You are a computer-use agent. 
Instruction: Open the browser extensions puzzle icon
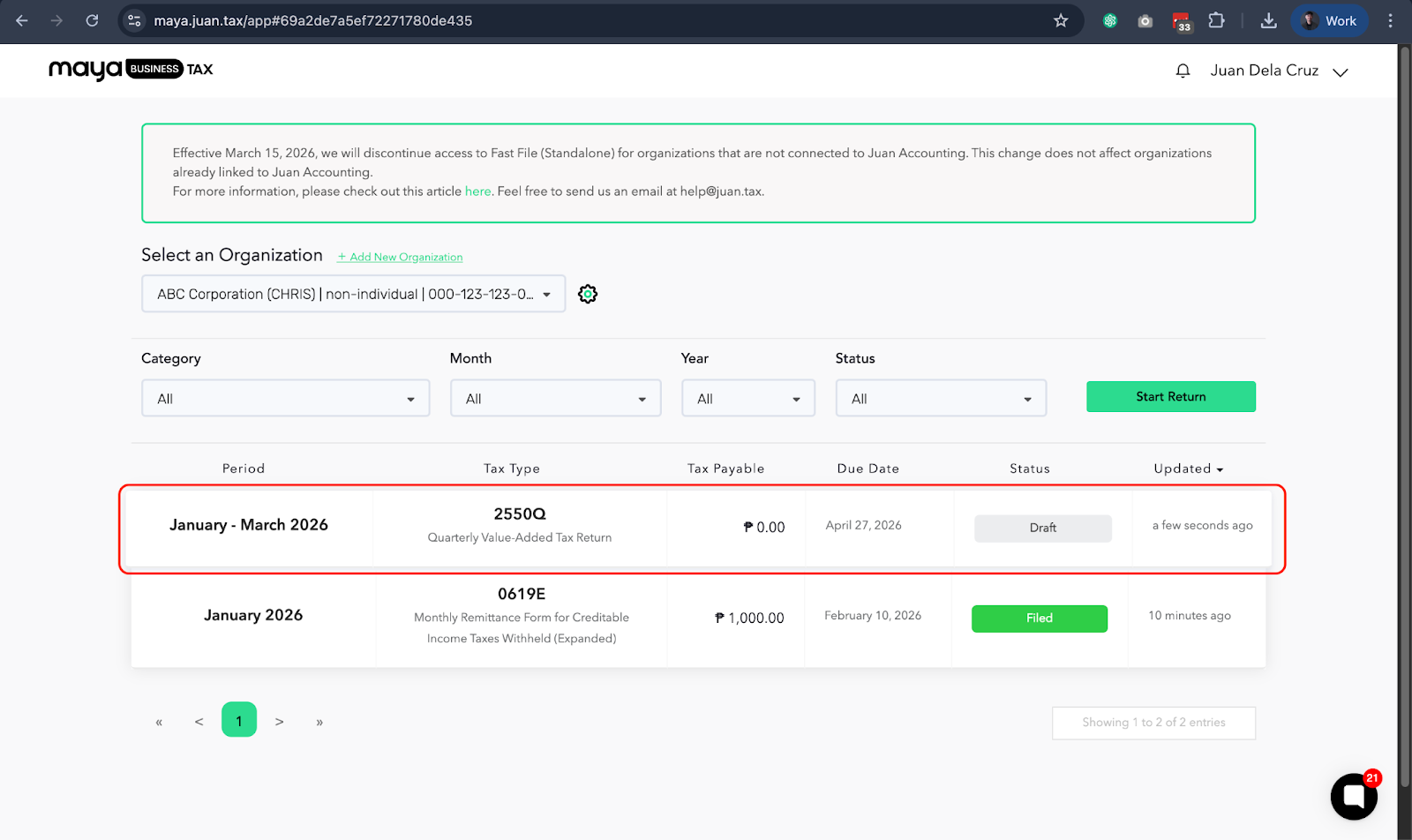[x=1216, y=20]
